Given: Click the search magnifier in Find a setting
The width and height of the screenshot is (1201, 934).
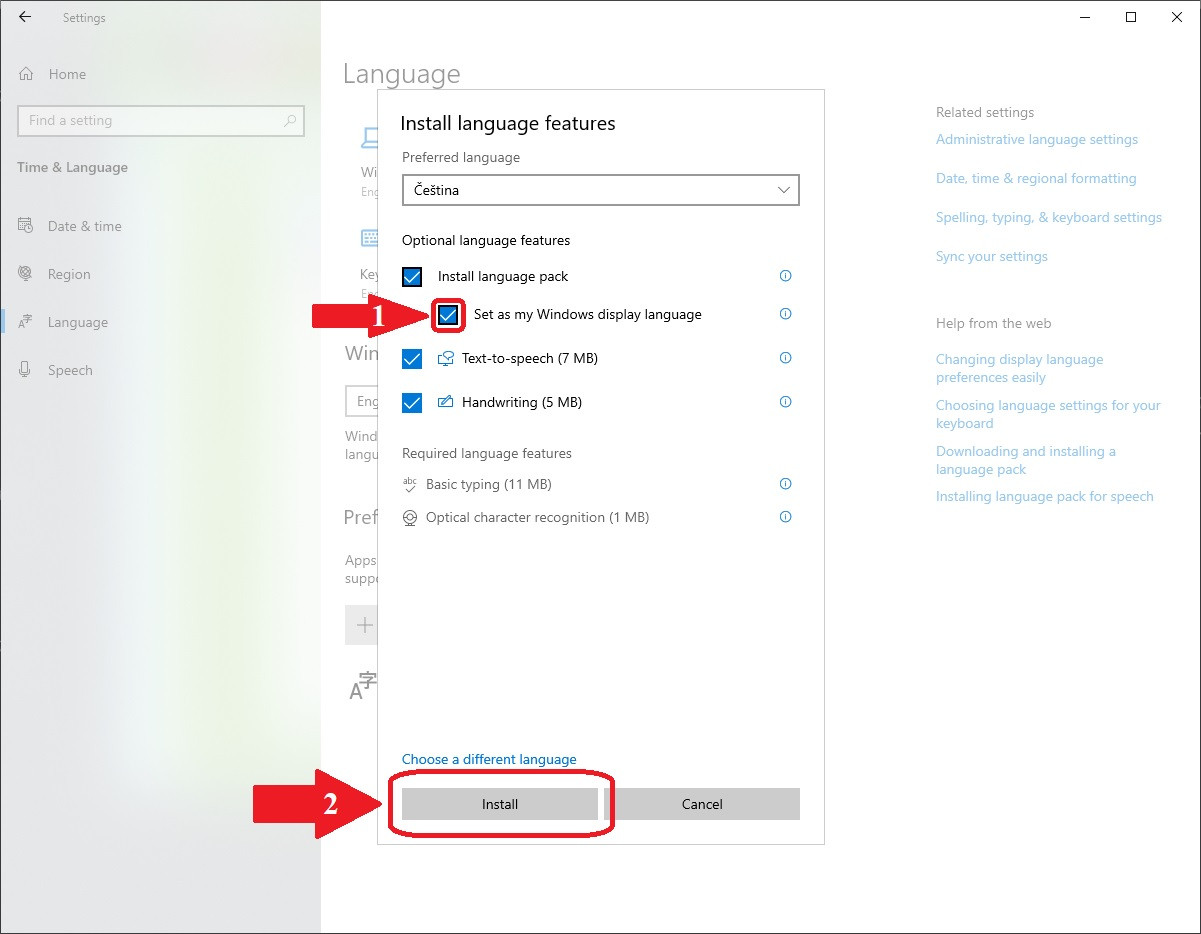Looking at the screenshot, I should click(x=290, y=120).
